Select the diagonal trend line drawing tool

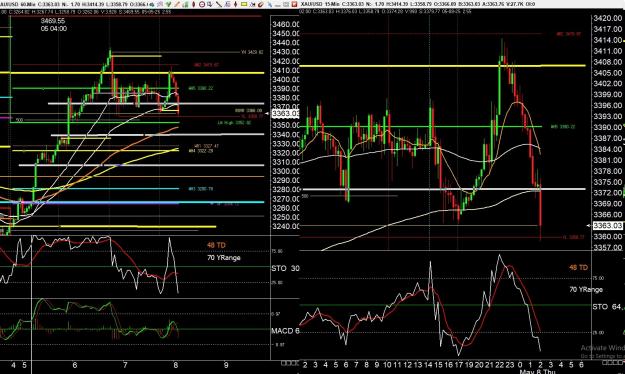[x=219, y=4]
